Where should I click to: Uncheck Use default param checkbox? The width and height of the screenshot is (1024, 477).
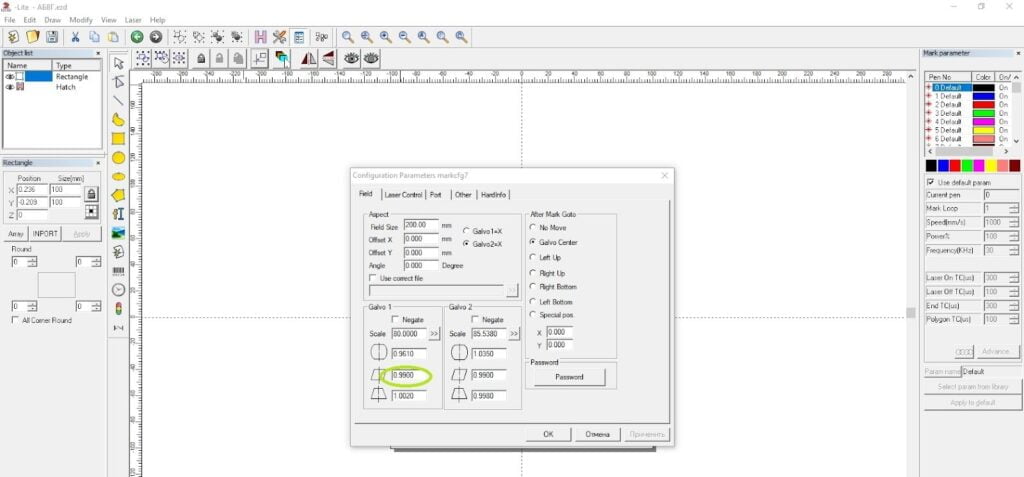[931, 182]
